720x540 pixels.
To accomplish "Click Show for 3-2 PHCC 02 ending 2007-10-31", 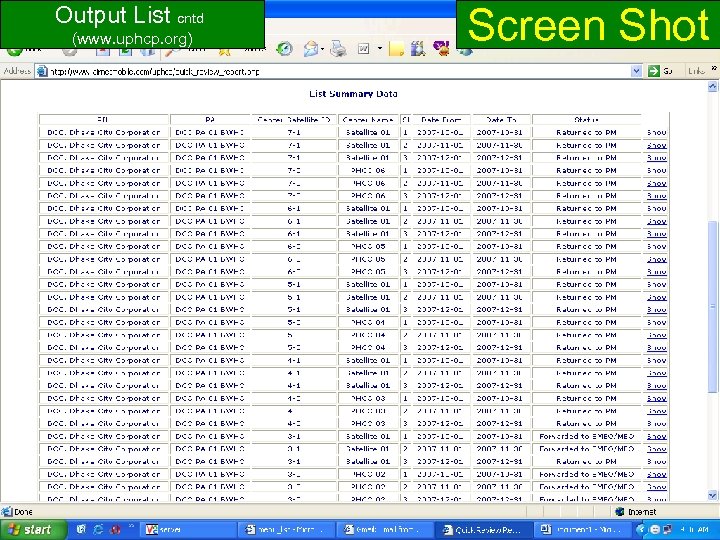I will point(656,474).
